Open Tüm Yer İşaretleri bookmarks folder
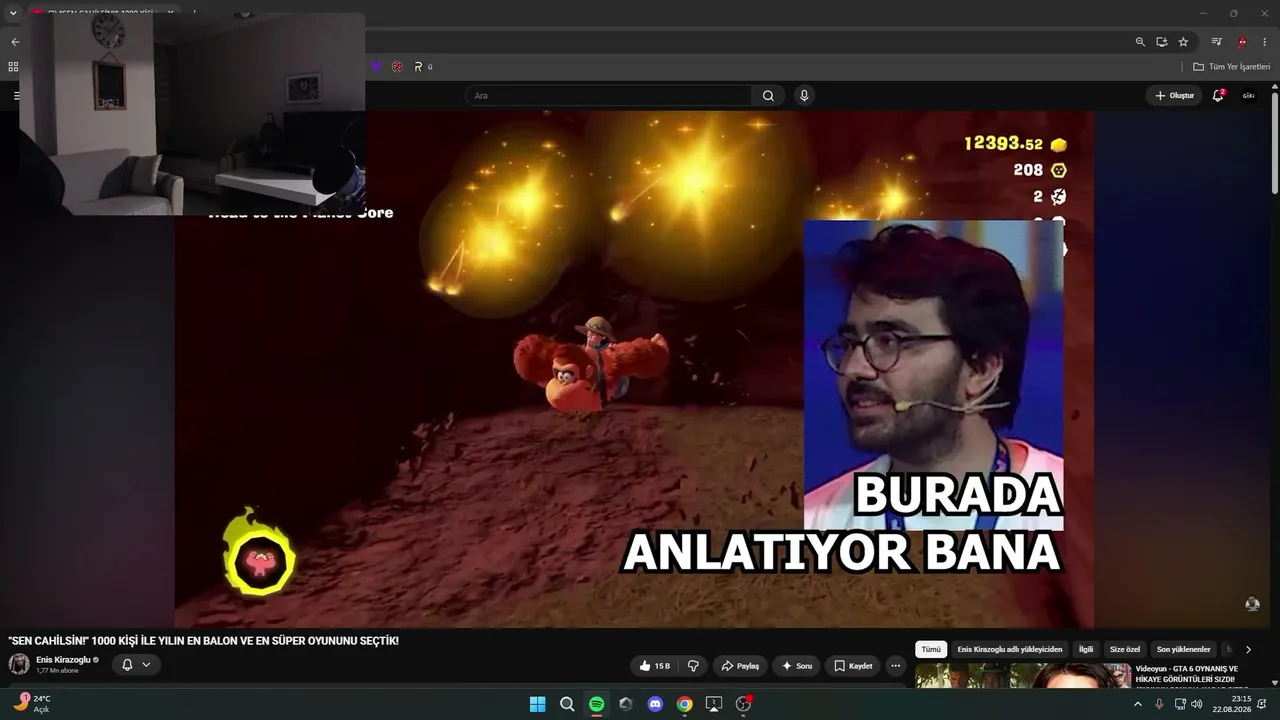The height and width of the screenshot is (720, 1280). 1231,67
